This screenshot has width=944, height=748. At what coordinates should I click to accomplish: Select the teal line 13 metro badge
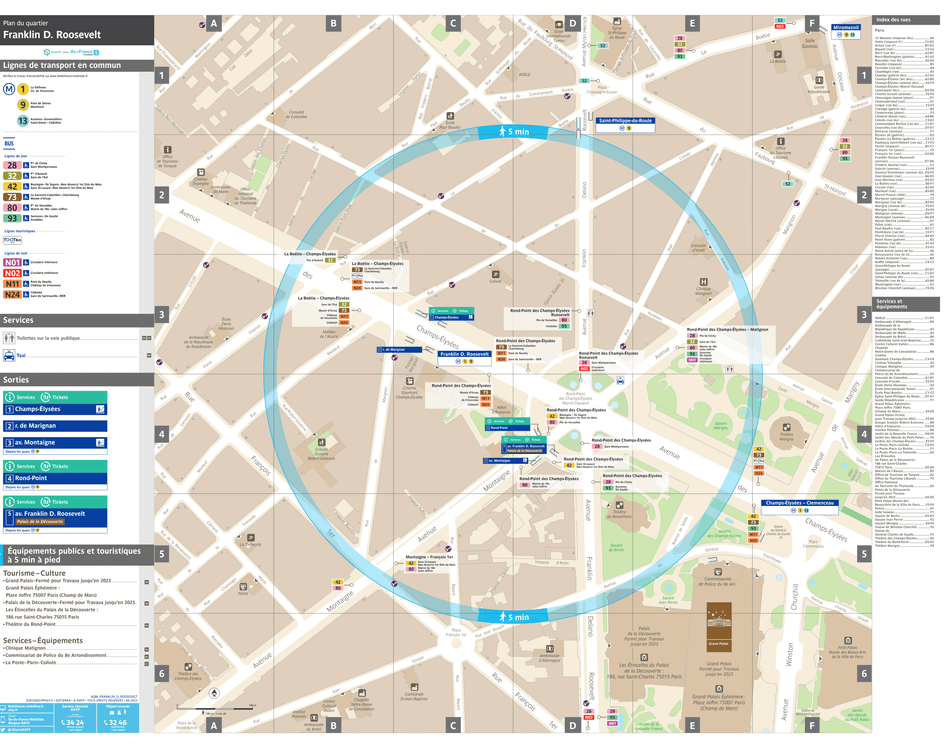pyautogui.click(x=23, y=120)
